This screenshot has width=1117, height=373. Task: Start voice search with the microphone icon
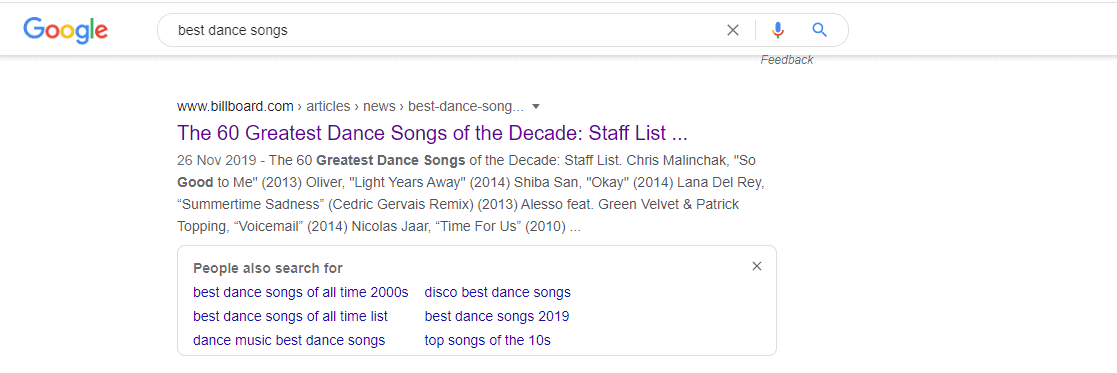click(778, 30)
